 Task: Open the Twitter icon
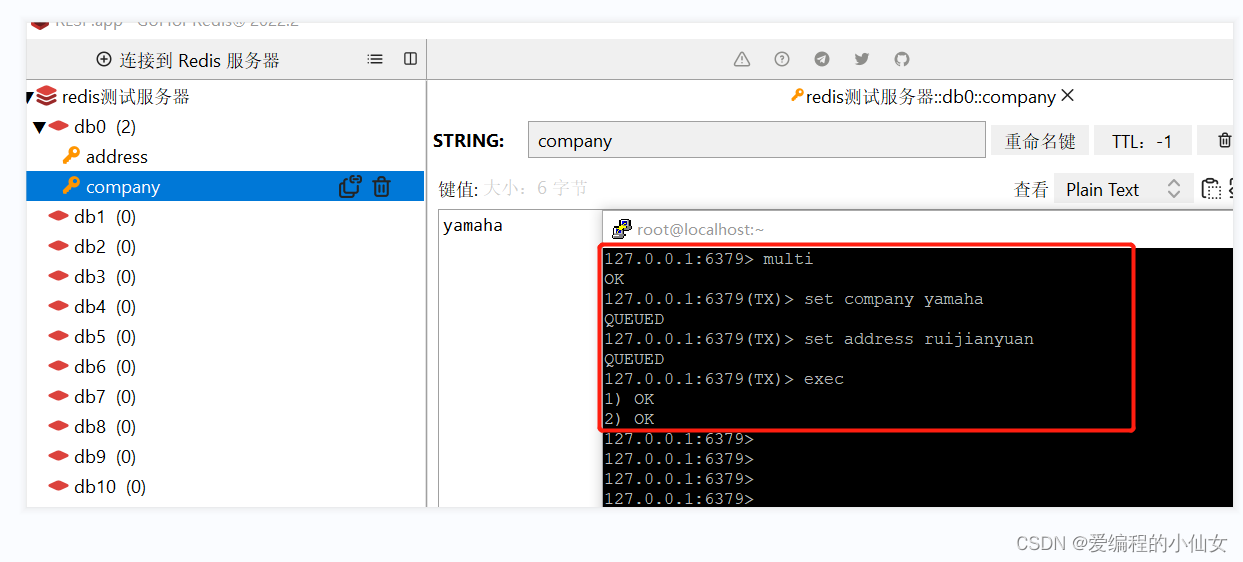[x=862, y=59]
